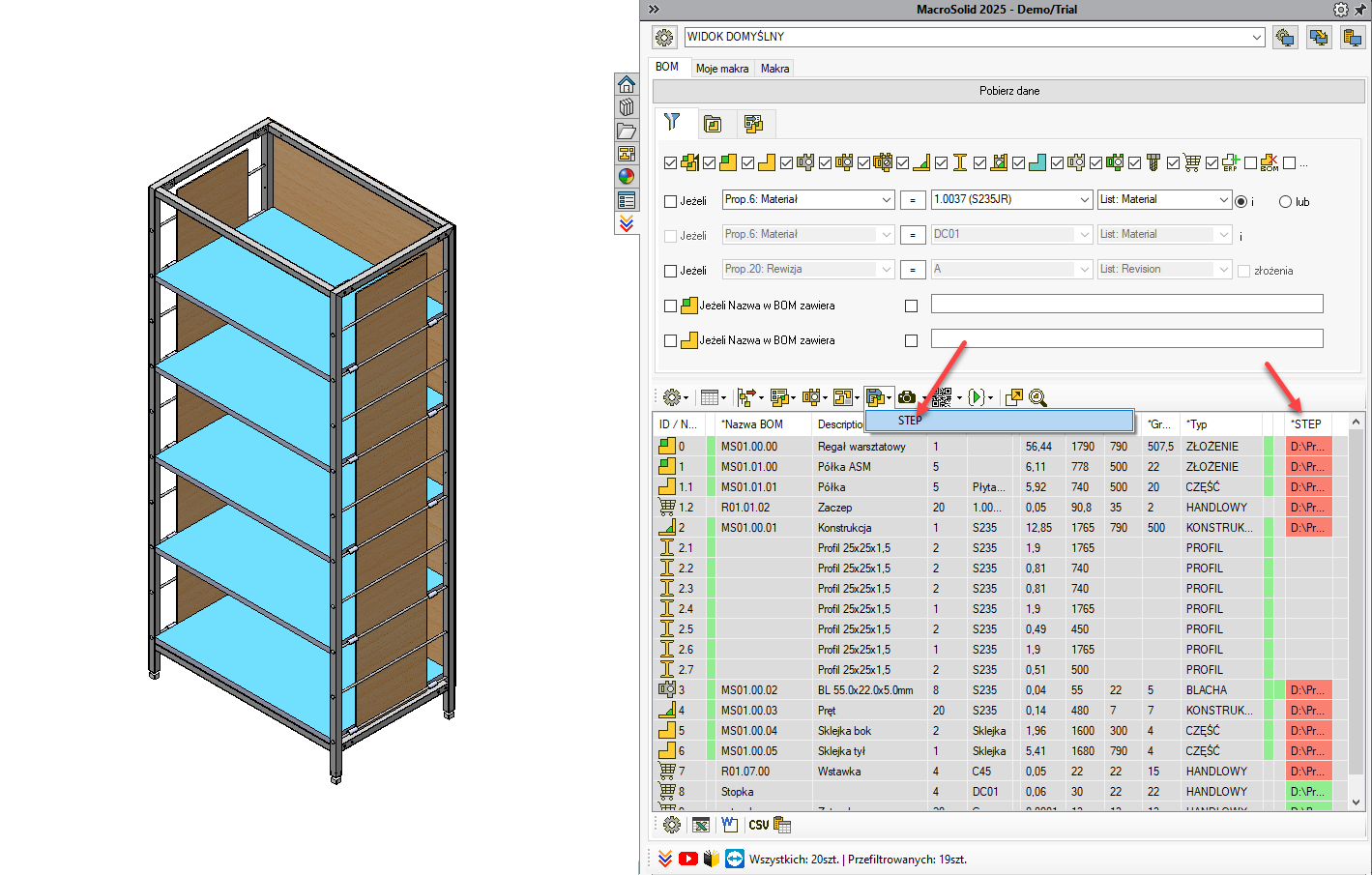
Task: Open the Design Library side tab icon
Action: click(x=627, y=107)
